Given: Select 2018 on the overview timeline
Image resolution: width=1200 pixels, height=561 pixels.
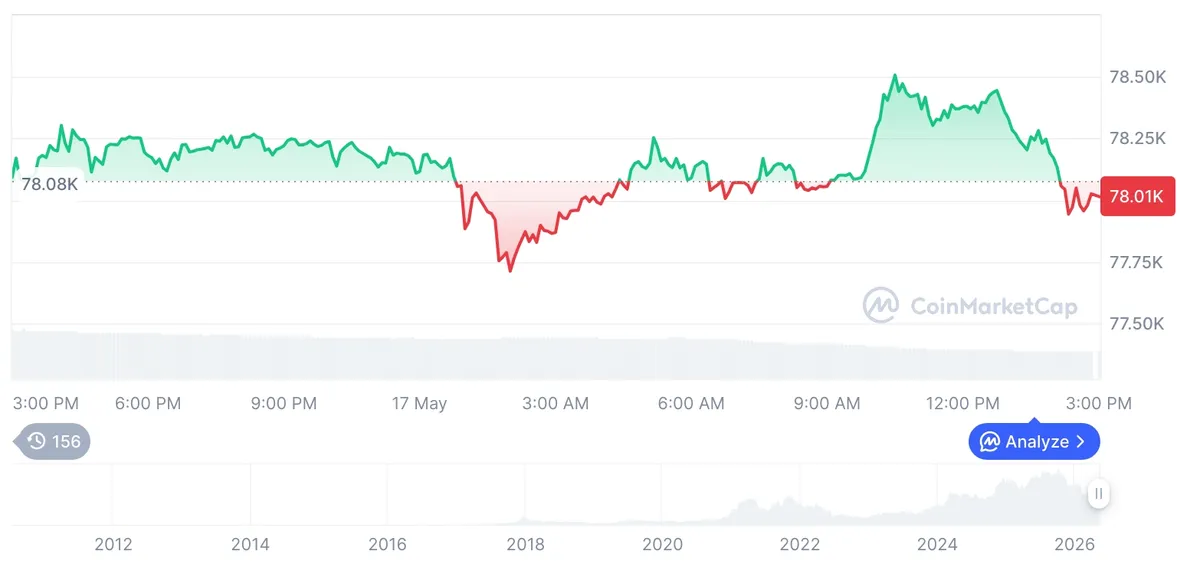Looking at the screenshot, I should (x=525, y=545).
